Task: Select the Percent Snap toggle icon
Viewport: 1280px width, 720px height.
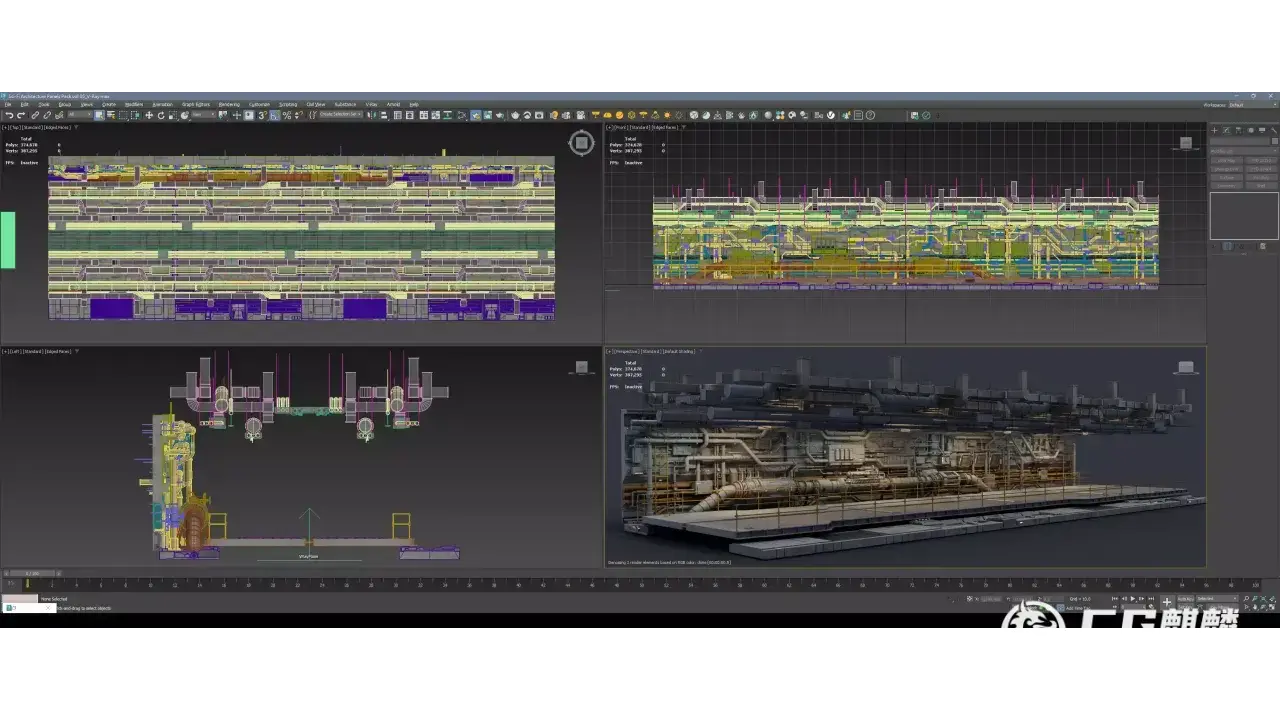Action: 287,116
